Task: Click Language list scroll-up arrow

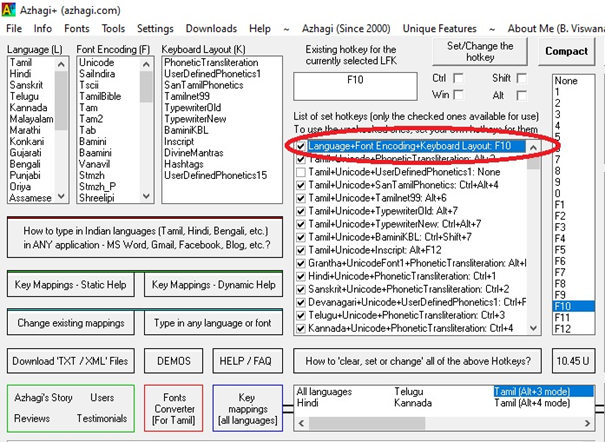Action: click(x=61, y=64)
